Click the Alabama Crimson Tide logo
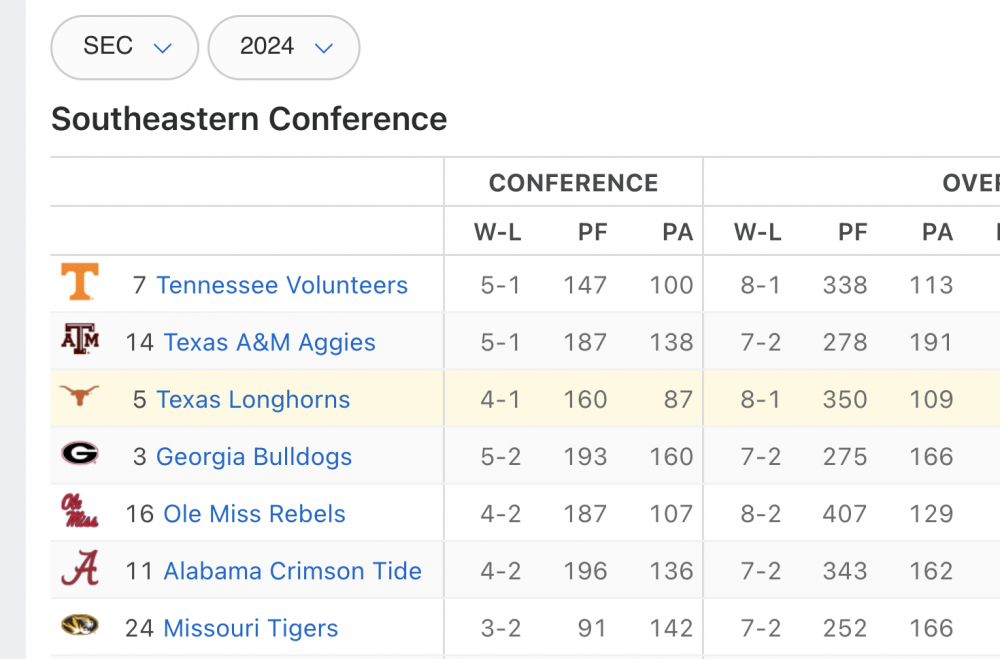 (80, 568)
